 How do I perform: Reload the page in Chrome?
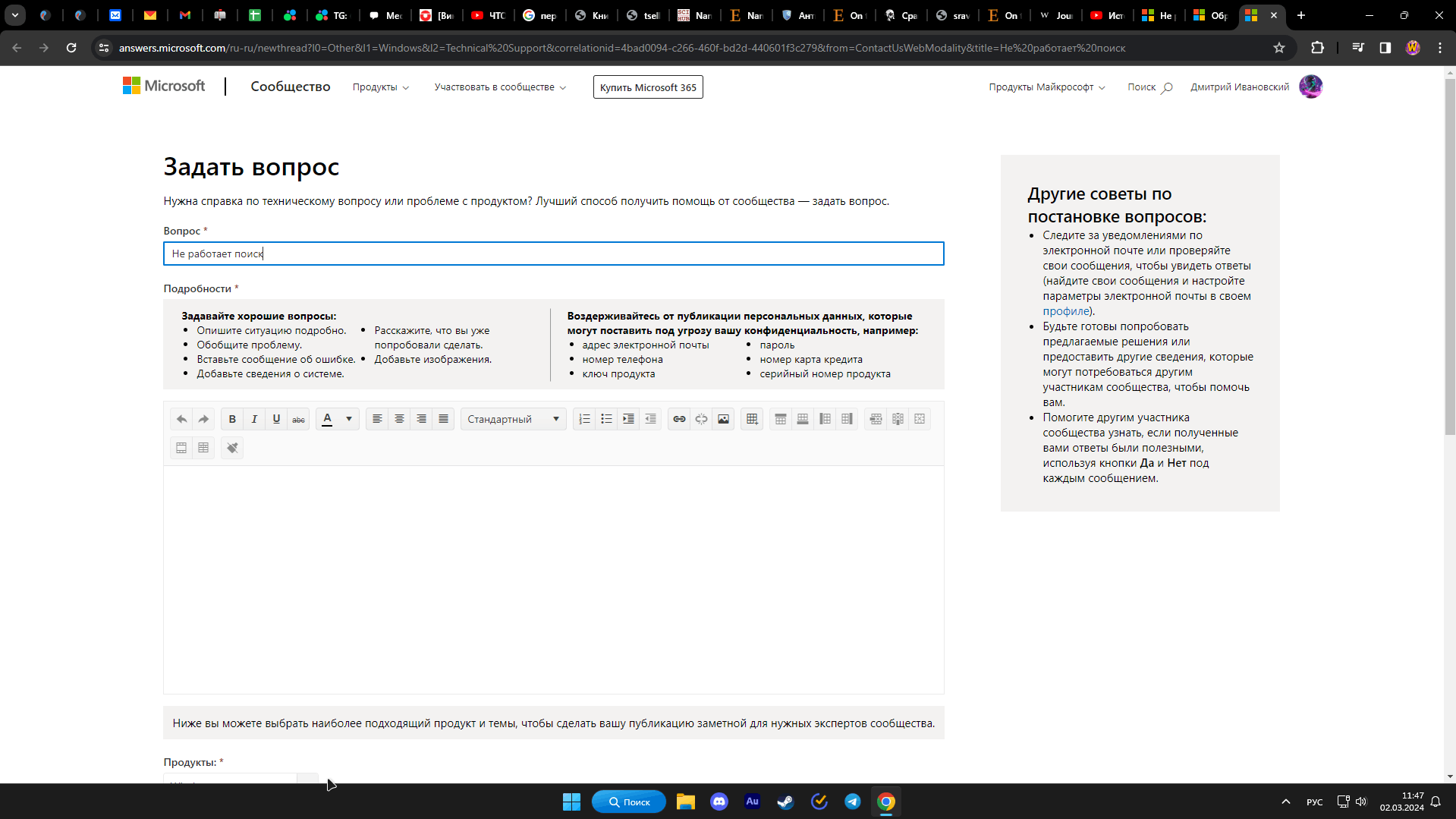pos(71,48)
